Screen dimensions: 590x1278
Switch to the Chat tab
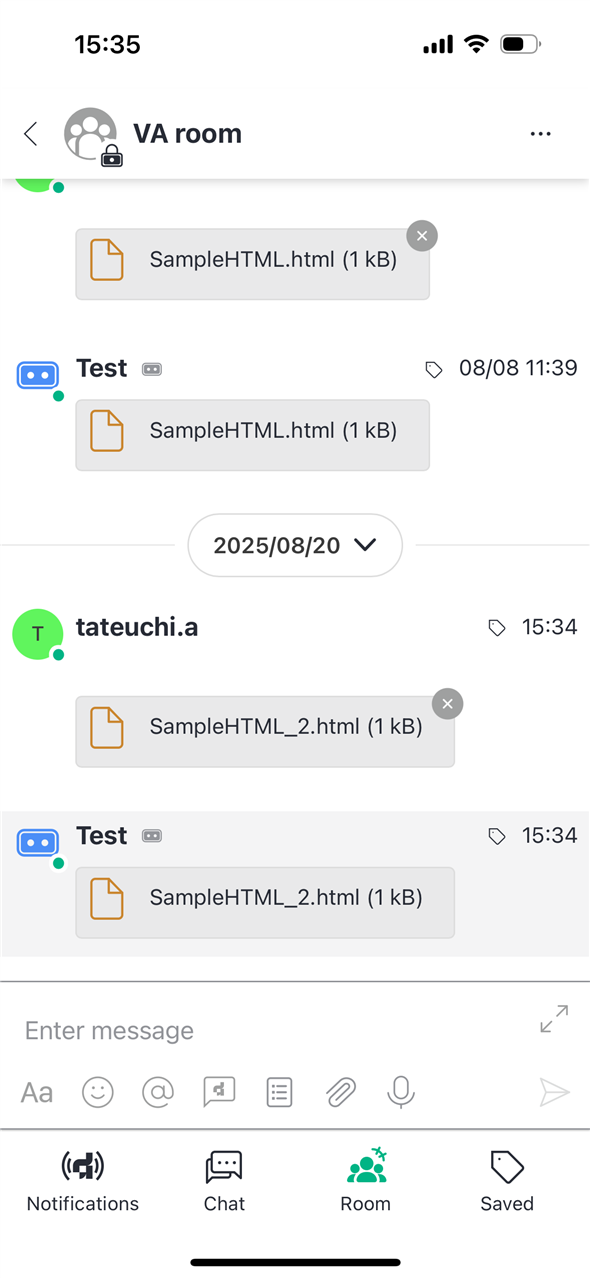click(x=224, y=1181)
